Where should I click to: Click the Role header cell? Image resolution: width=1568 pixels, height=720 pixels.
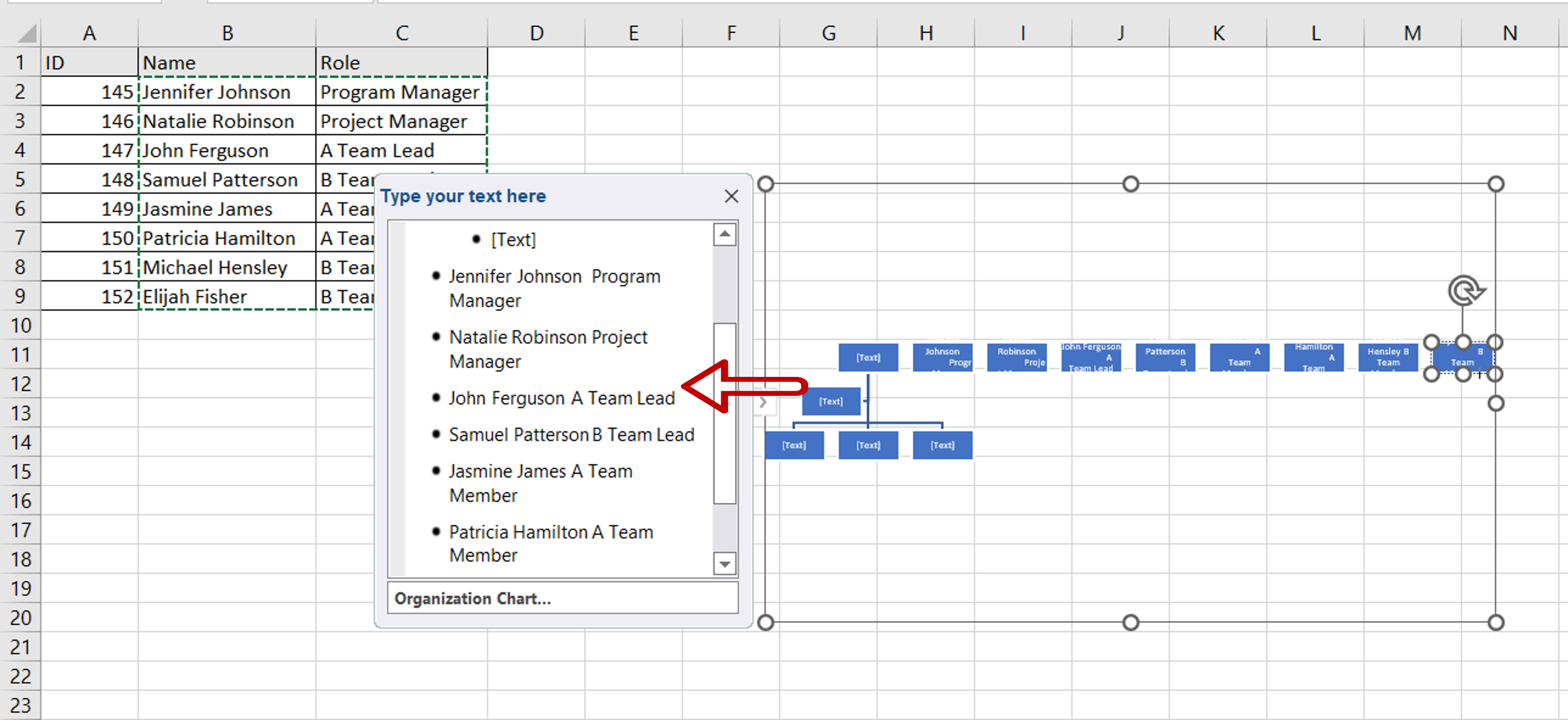click(x=401, y=63)
